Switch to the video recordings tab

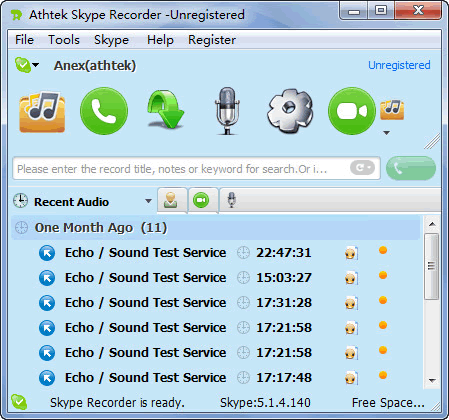[x=201, y=200]
